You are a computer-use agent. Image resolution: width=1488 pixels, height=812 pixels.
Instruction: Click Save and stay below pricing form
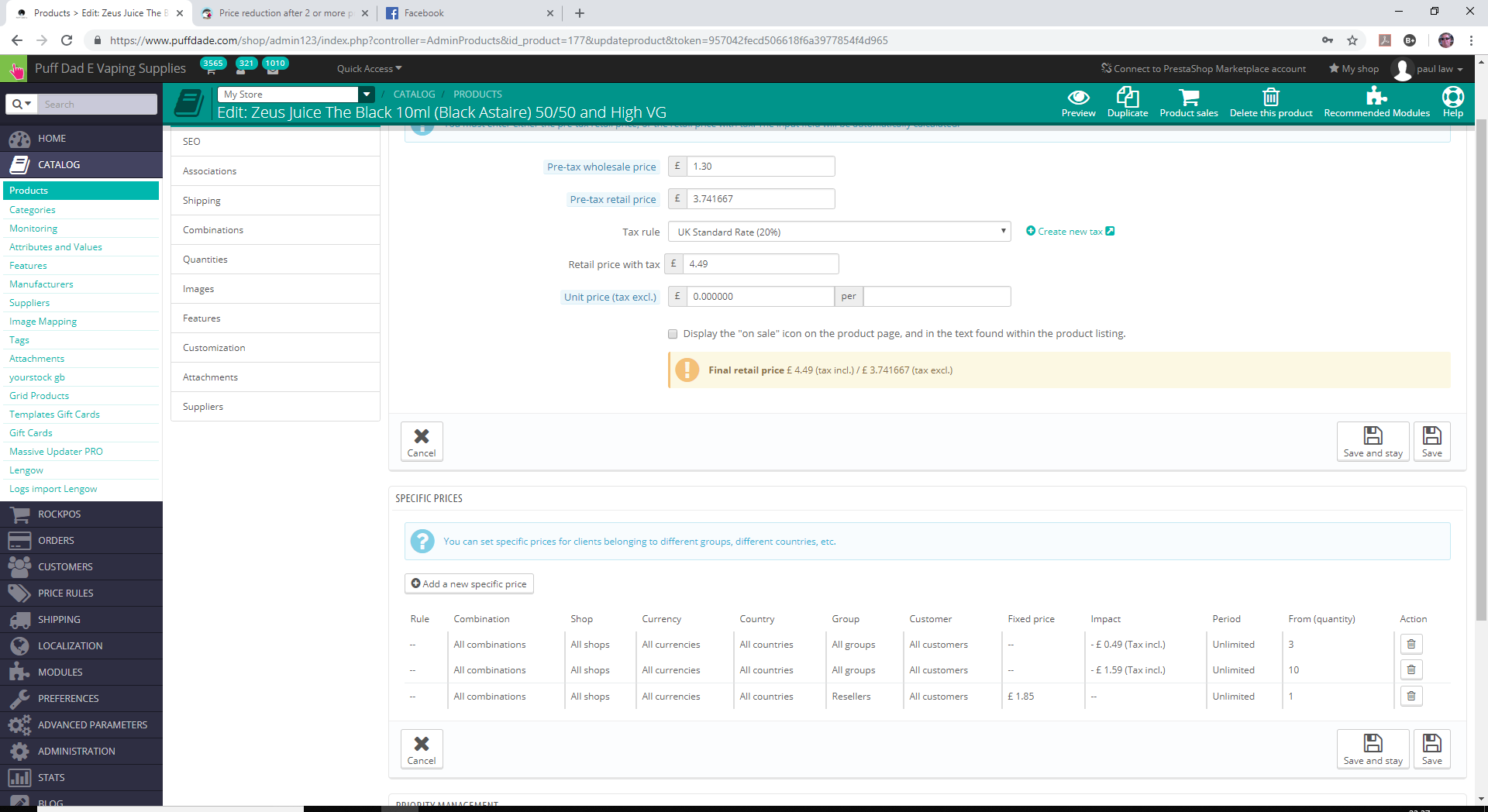click(x=1373, y=442)
